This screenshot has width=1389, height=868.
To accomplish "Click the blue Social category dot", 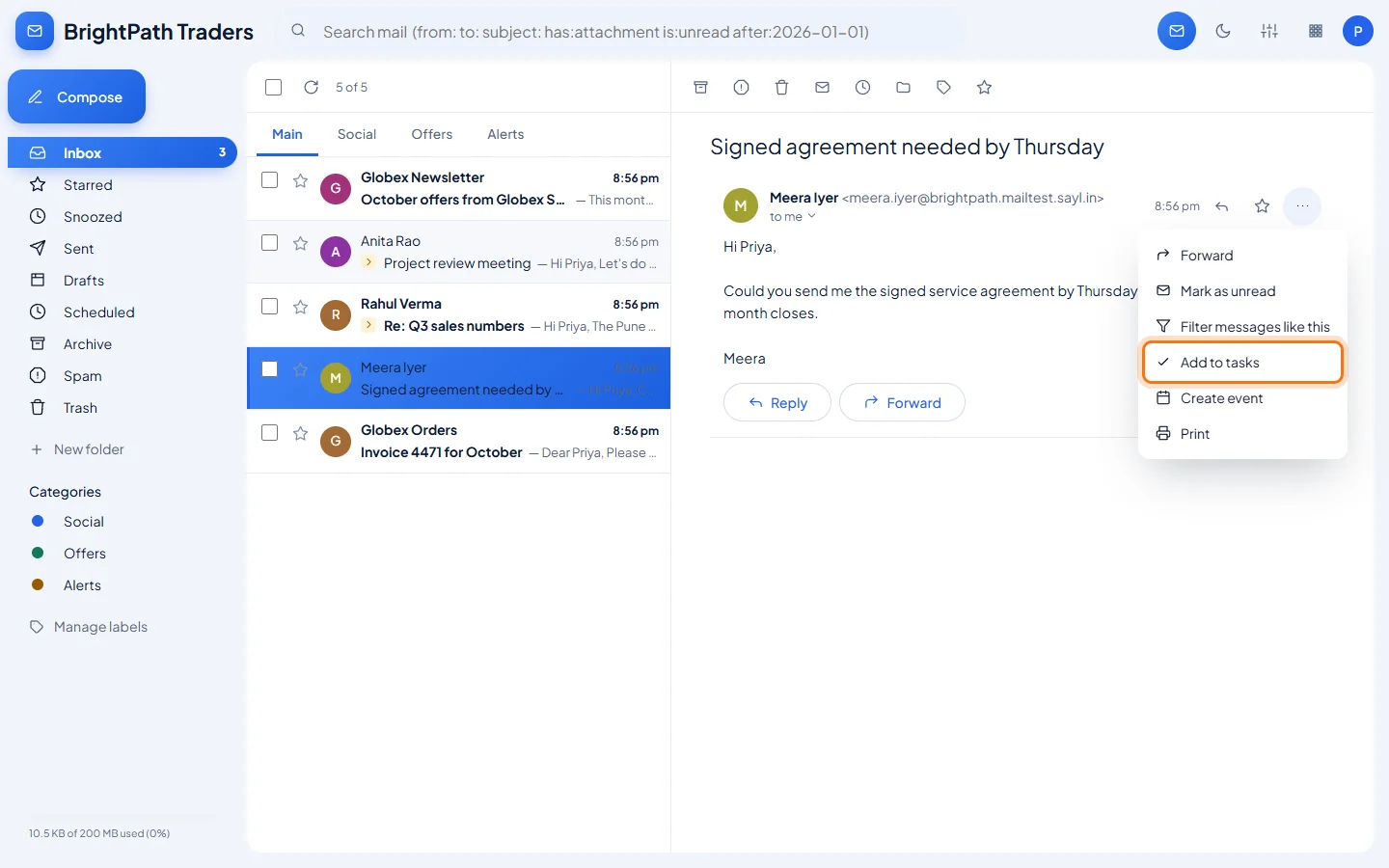I will click(38, 522).
